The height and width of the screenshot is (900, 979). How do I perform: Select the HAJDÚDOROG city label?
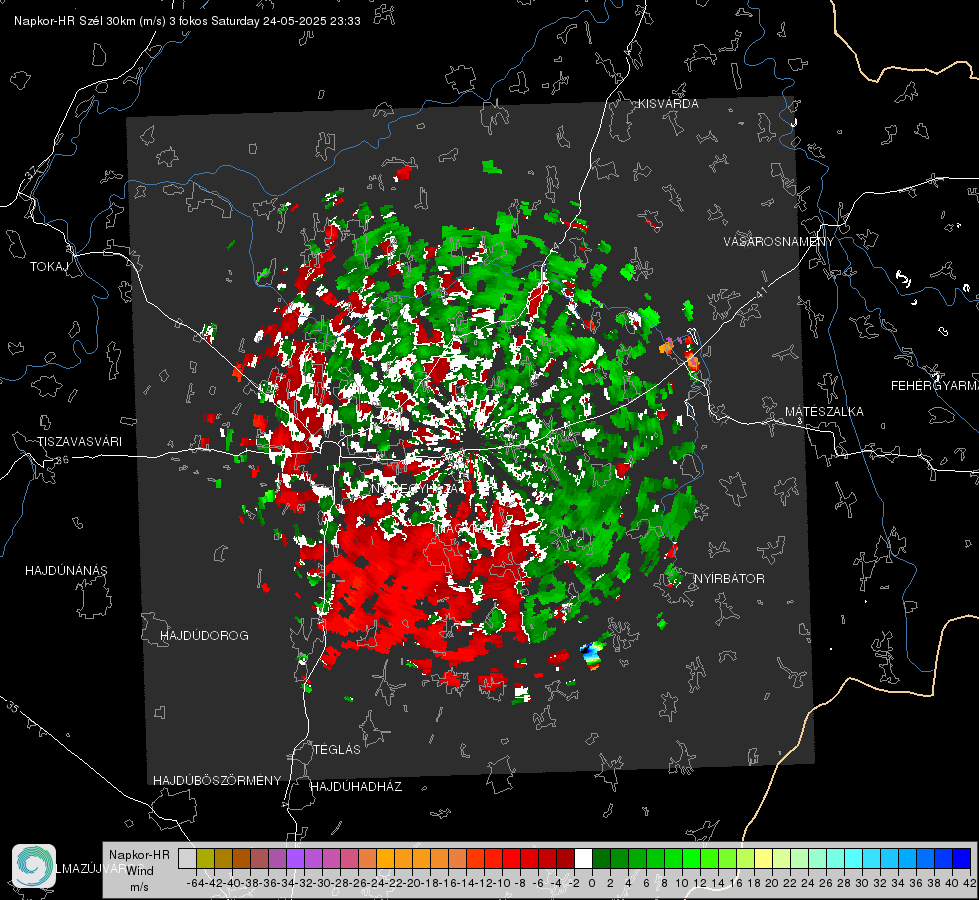click(204, 635)
